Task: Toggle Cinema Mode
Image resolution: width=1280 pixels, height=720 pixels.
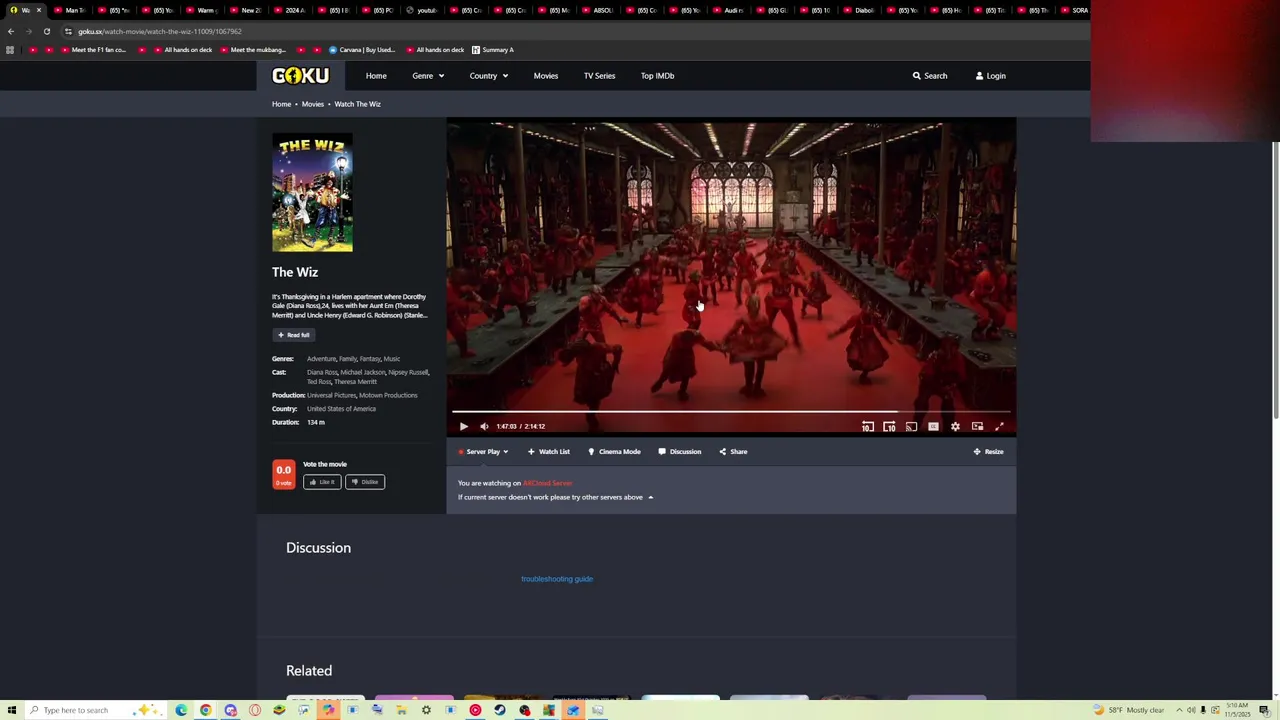Action: click(x=614, y=451)
